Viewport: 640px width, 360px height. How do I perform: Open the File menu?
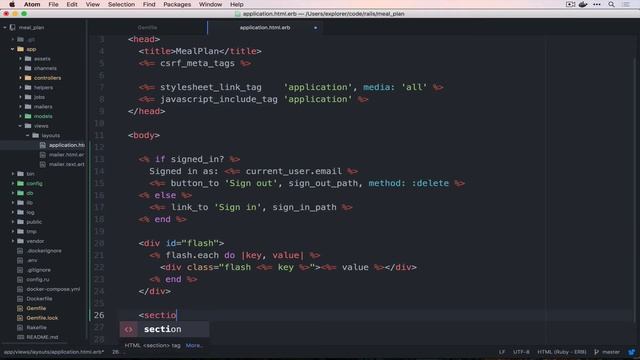[x=53, y=4]
